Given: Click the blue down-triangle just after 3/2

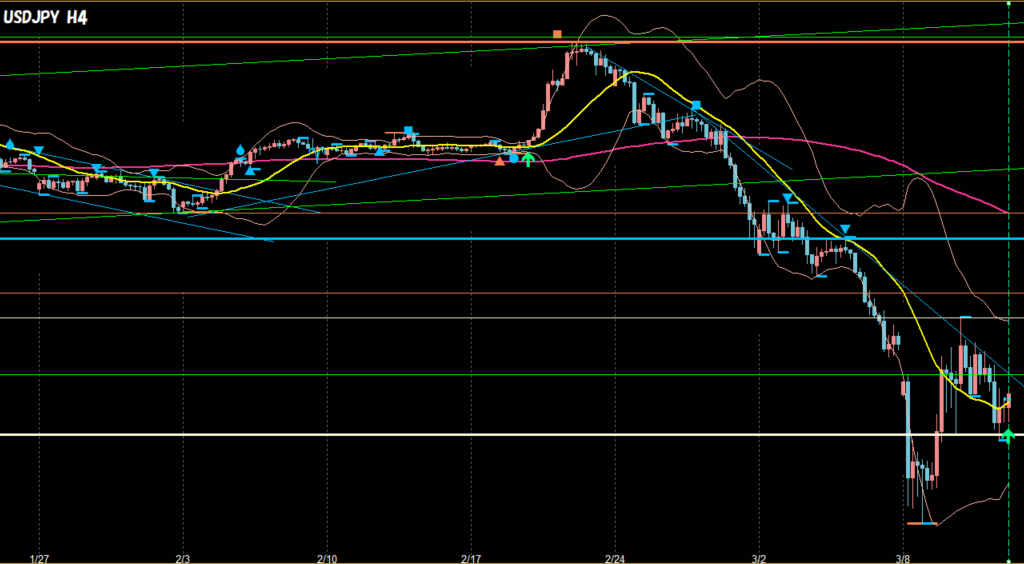Looking at the screenshot, I should click(x=788, y=198).
